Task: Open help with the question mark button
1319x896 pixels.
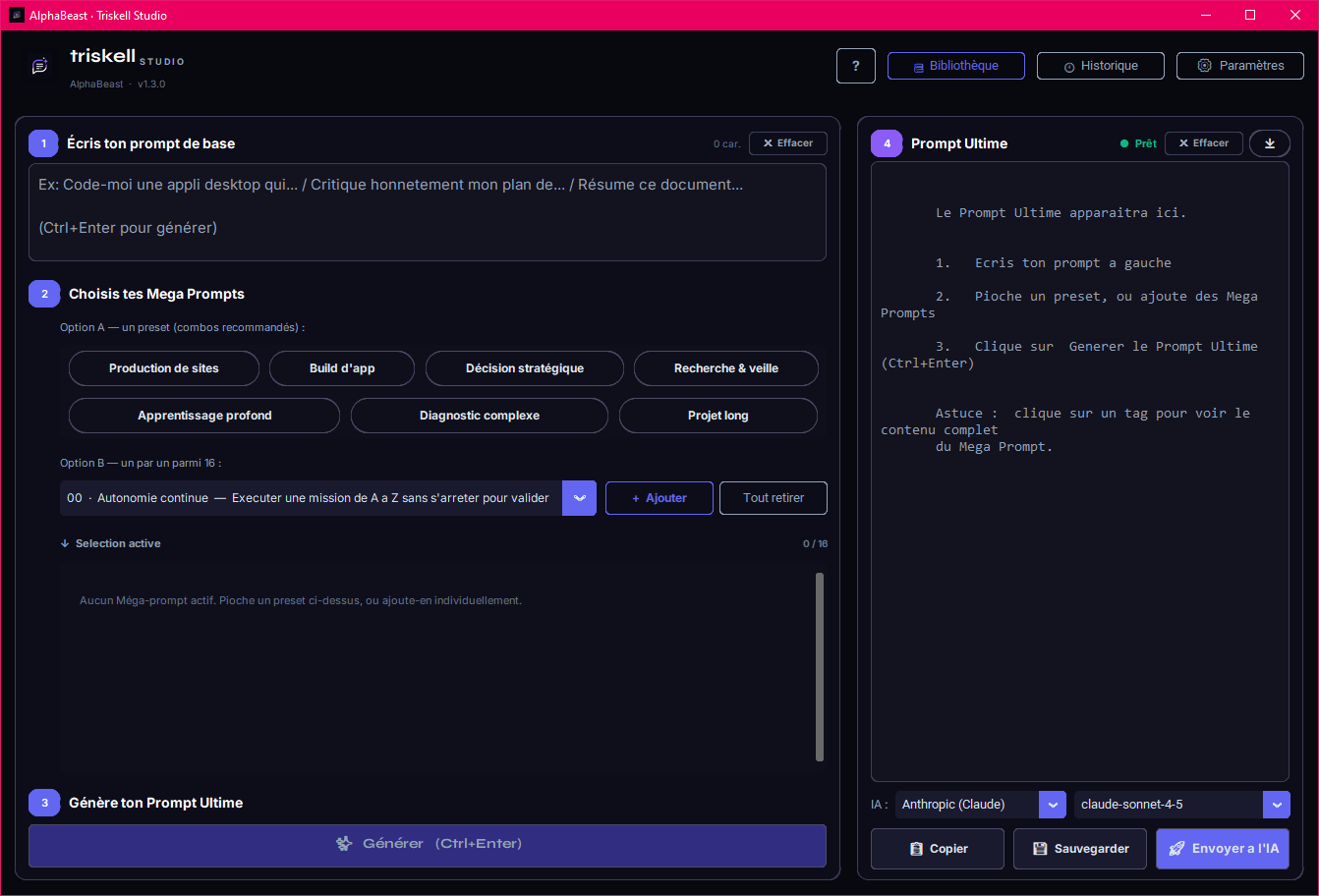Action: 856,66
